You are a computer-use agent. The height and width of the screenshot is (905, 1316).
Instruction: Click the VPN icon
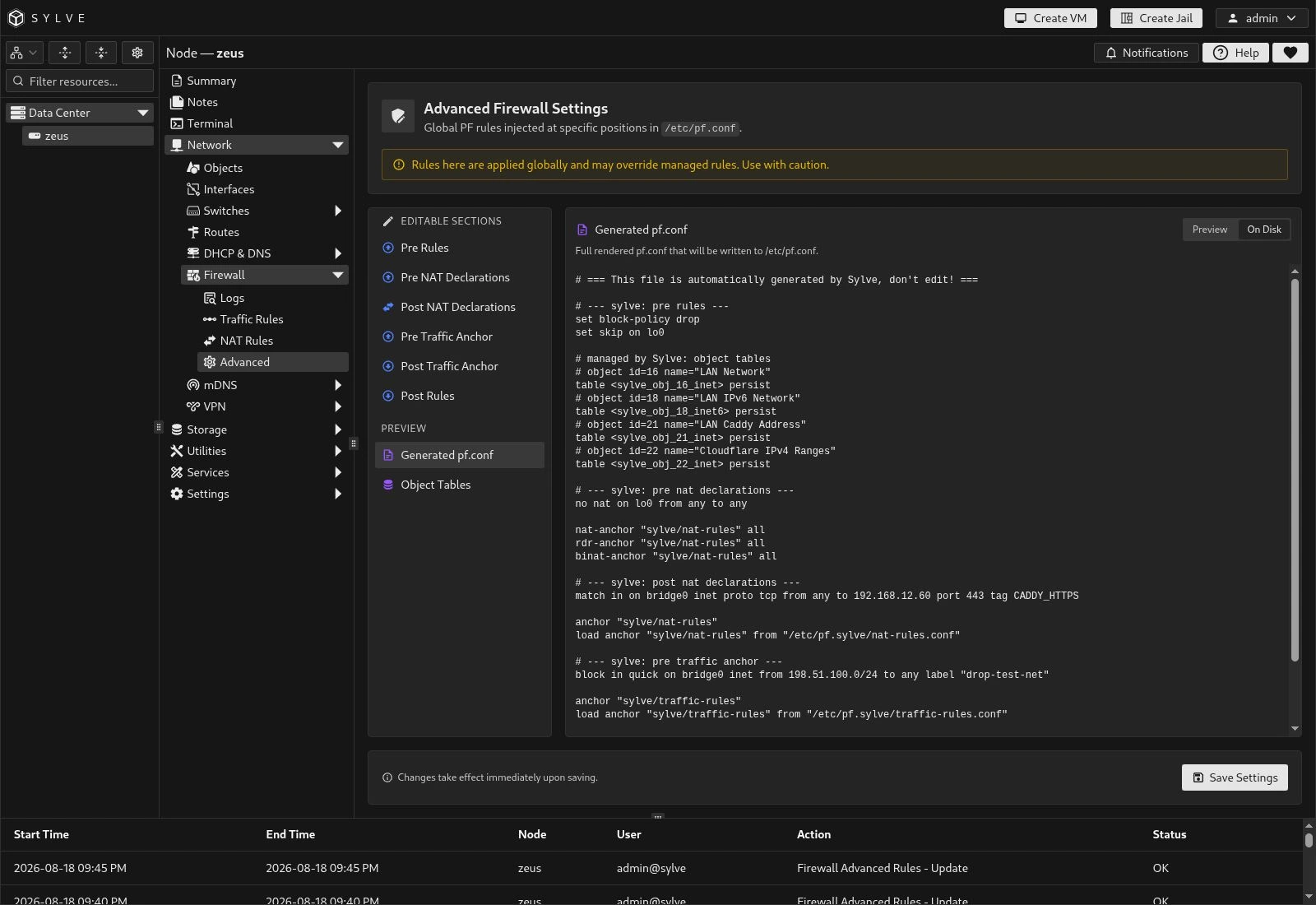point(193,406)
